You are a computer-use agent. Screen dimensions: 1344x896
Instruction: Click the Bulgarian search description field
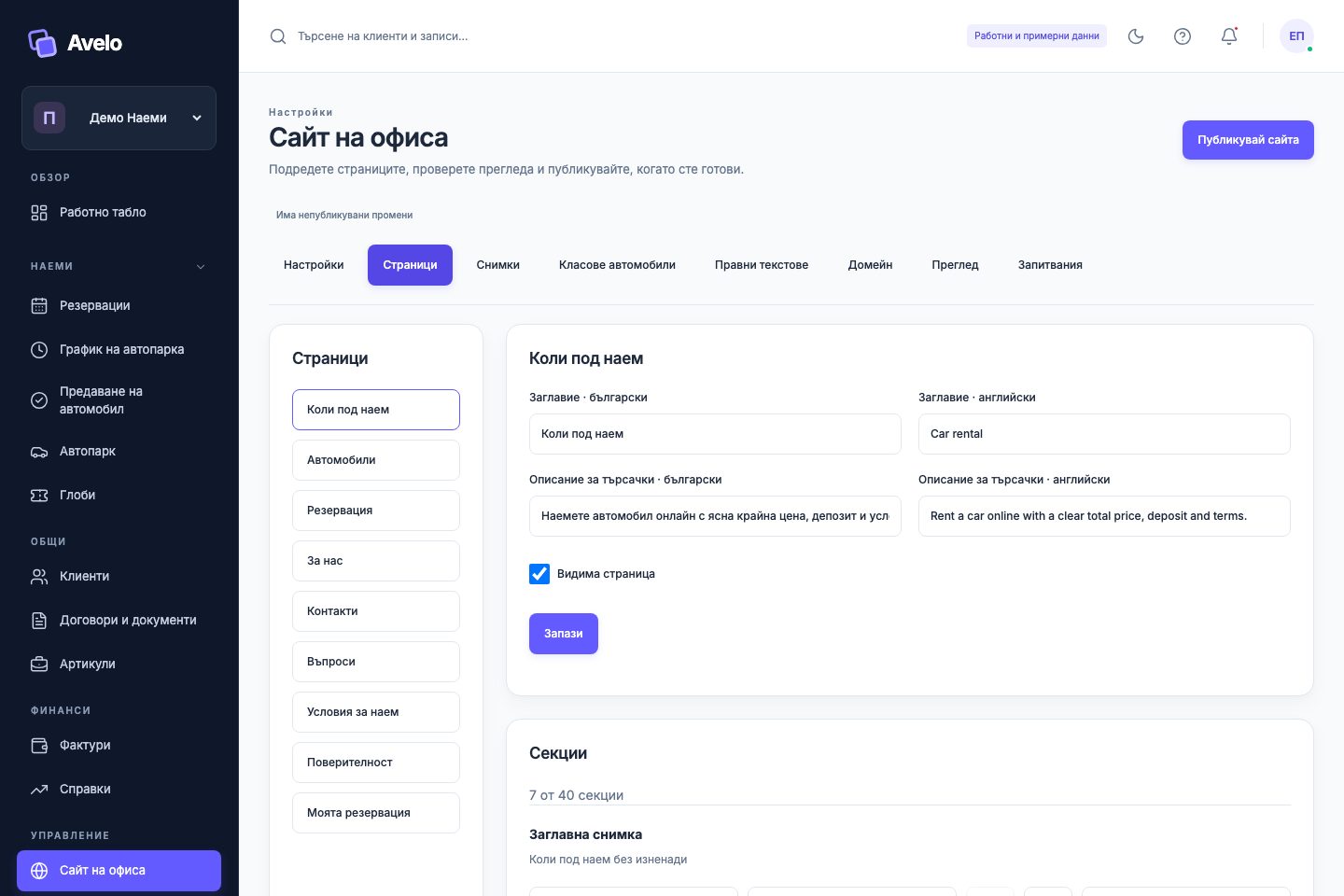[715, 516]
